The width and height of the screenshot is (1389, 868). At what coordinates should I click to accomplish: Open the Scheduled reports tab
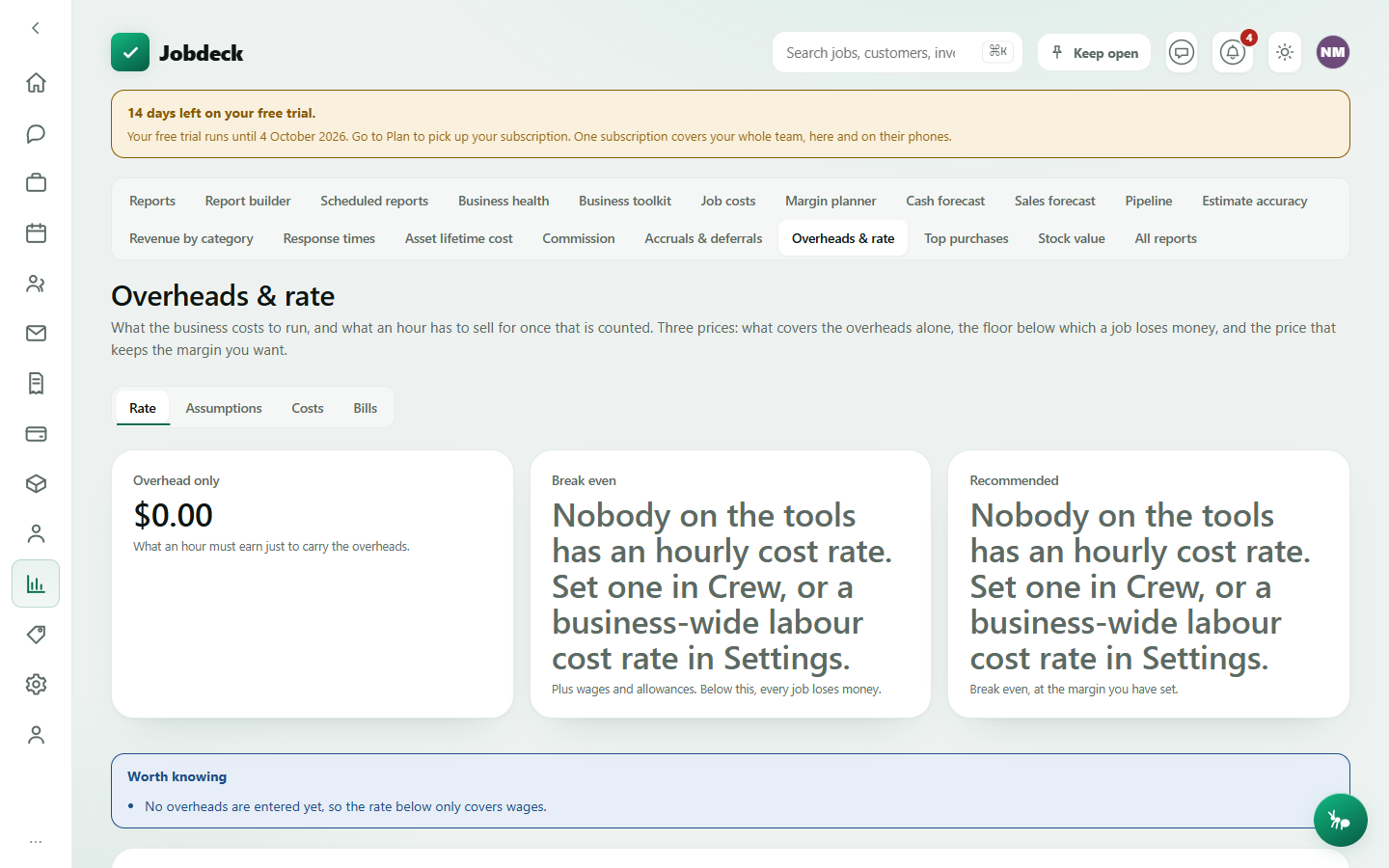[374, 201]
